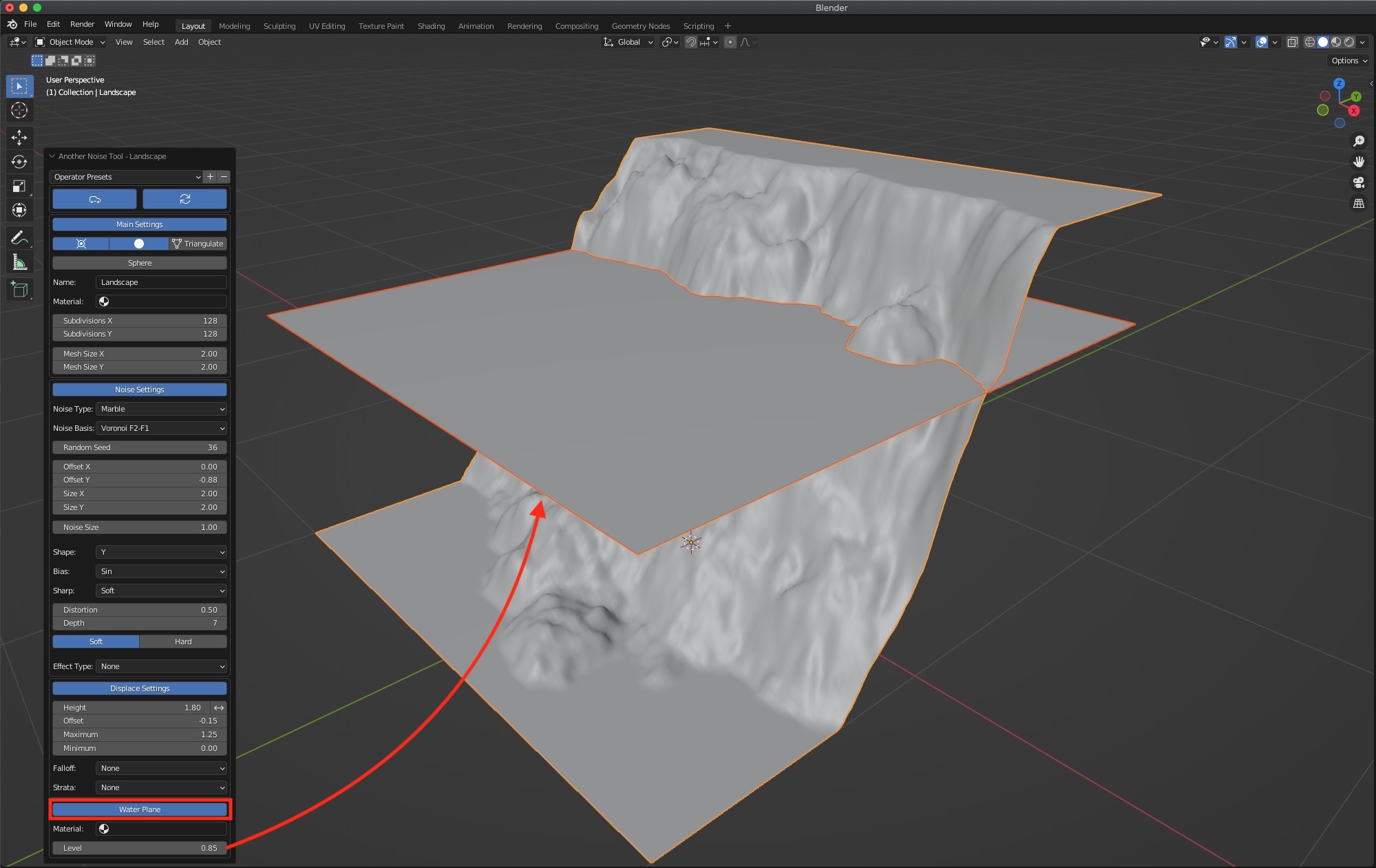Expand the Object Mode dropdown

[x=71, y=42]
